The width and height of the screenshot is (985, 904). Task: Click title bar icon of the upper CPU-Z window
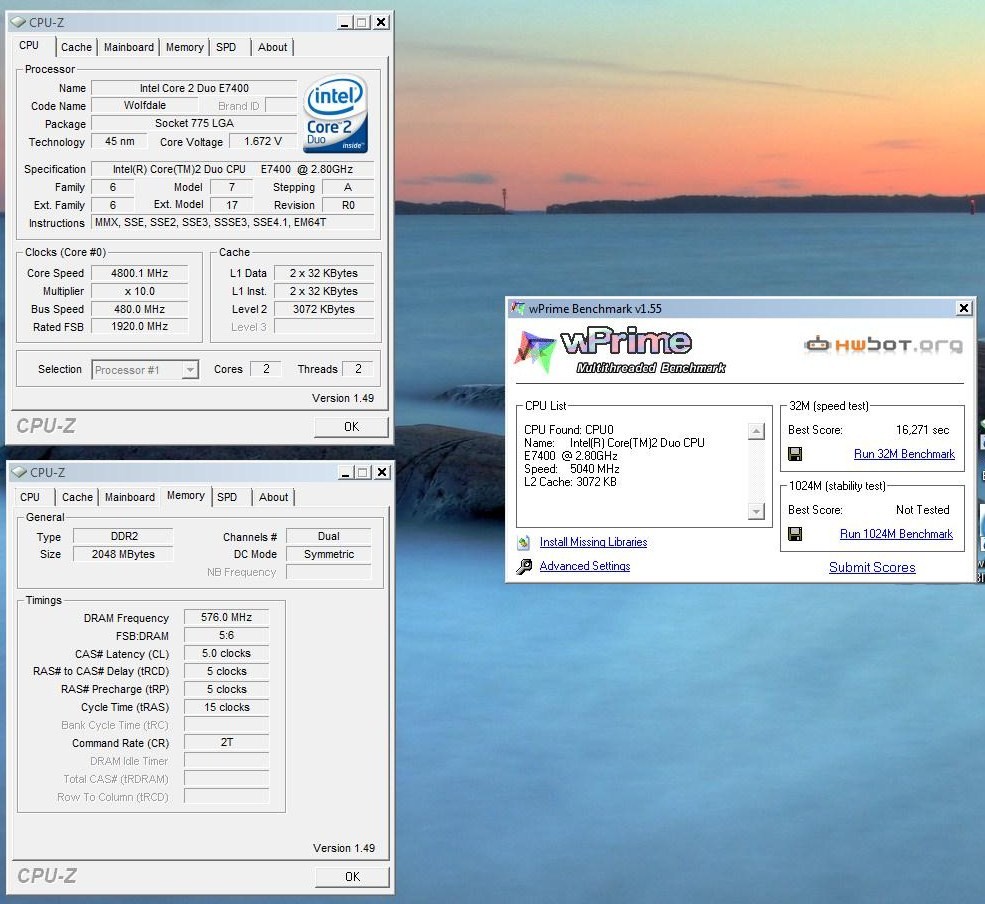point(18,22)
